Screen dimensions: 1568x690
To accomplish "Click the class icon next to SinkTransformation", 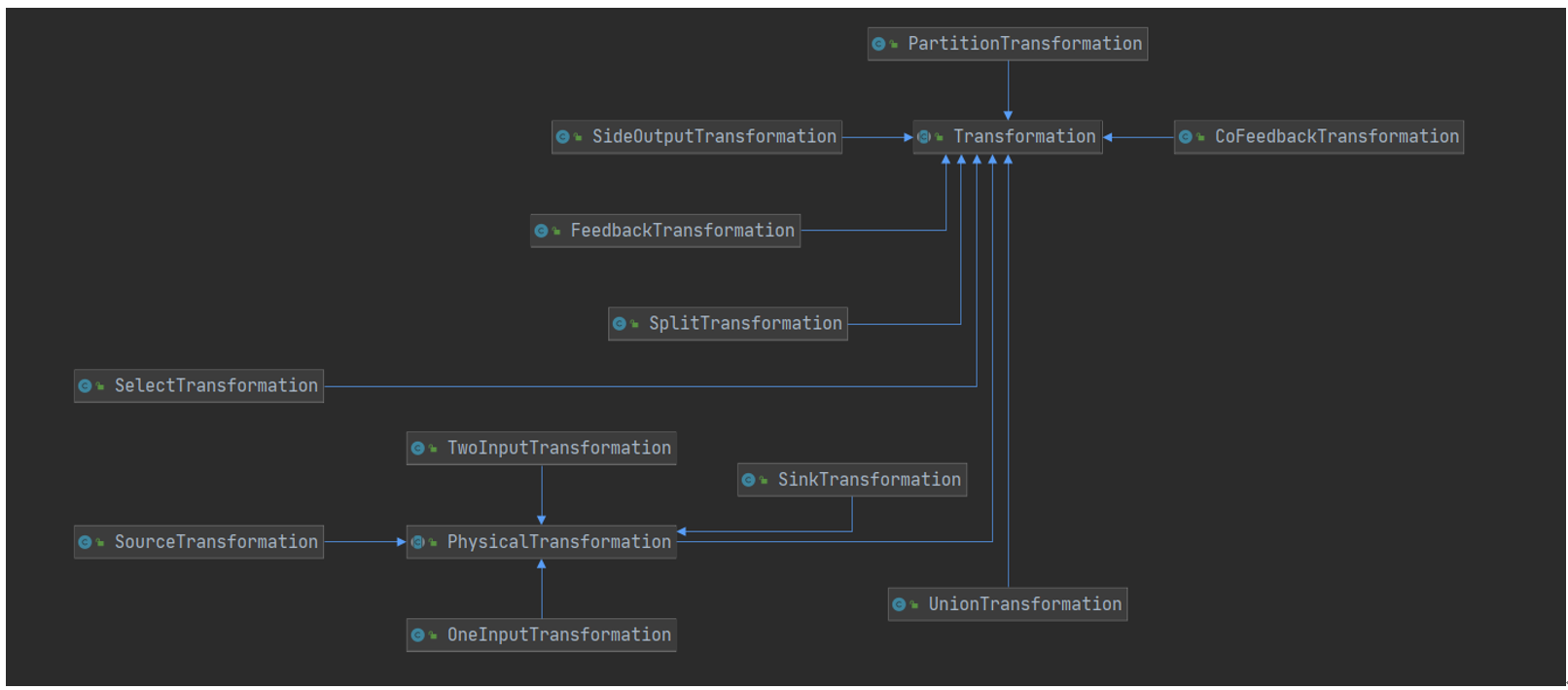I will pyautogui.click(x=749, y=480).
